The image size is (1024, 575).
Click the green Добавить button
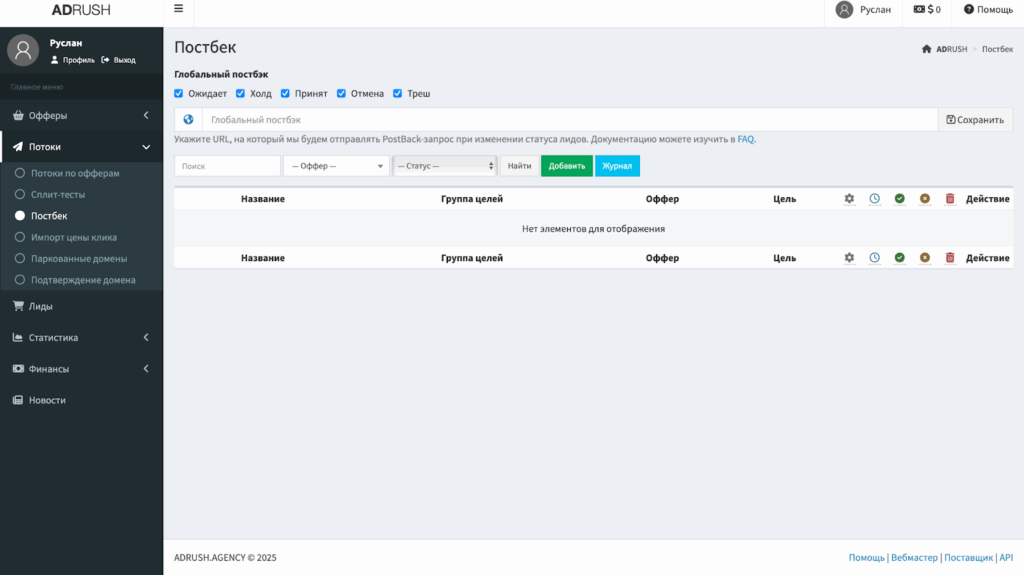567,166
